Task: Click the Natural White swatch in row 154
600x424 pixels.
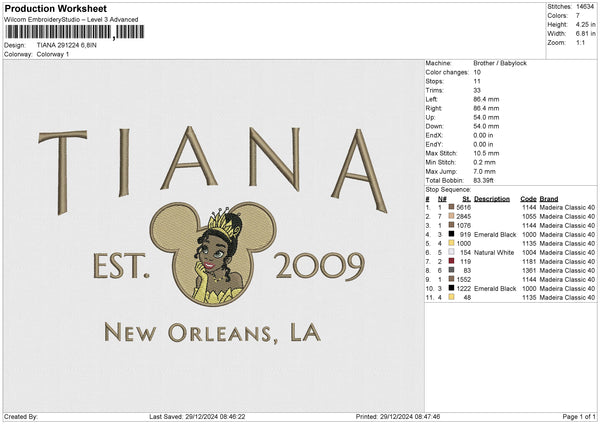Action: coord(452,252)
